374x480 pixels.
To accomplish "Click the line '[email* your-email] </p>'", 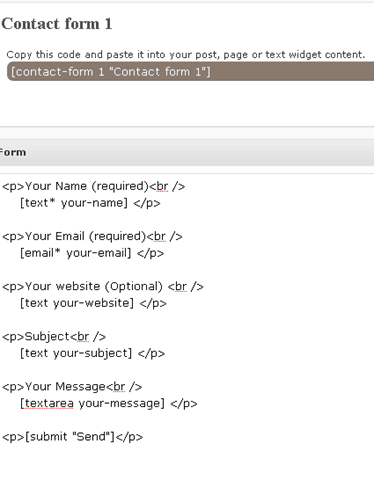I will pyautogui.click(x=92, y=253).
